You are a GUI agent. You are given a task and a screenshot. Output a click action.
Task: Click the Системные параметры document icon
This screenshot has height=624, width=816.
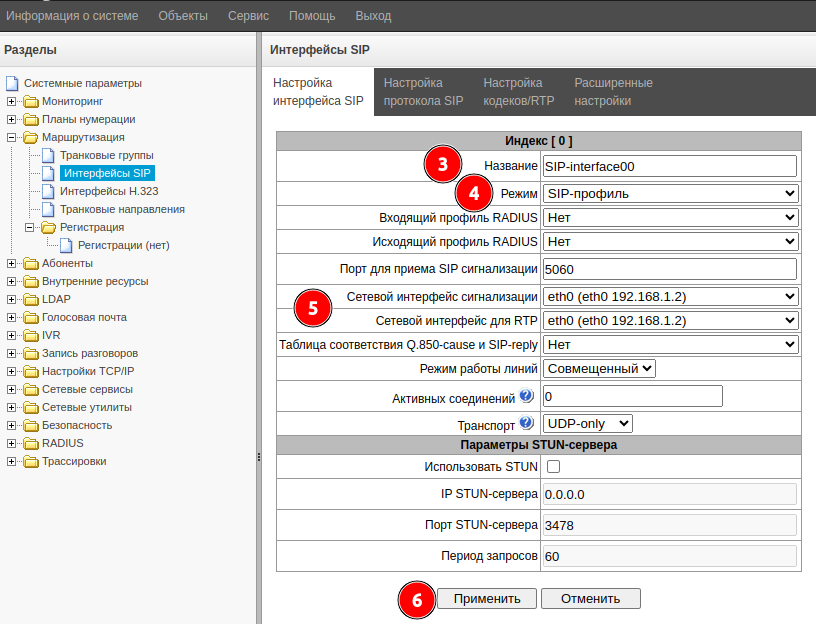coord(12,83)
